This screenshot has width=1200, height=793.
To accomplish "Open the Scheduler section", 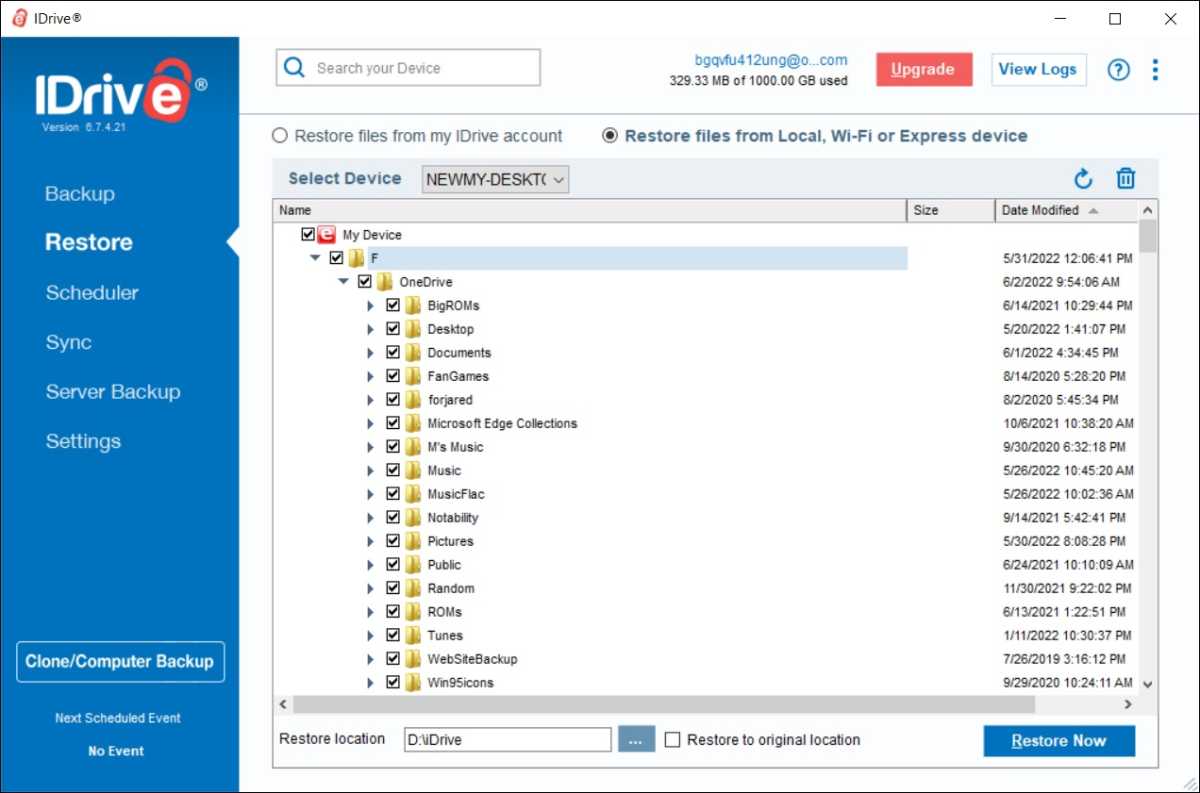I will (92, 293).
